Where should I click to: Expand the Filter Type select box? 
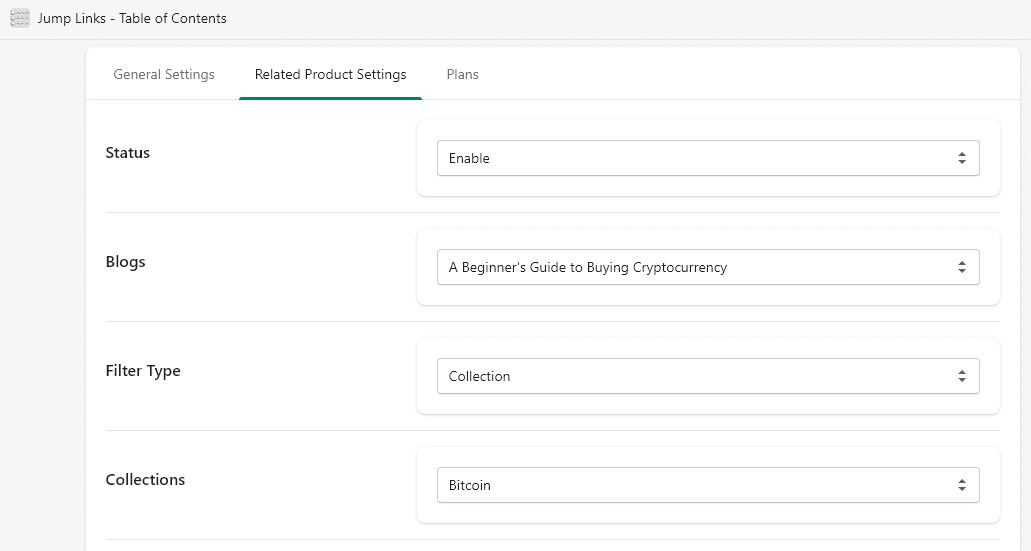tap(708, 377)
